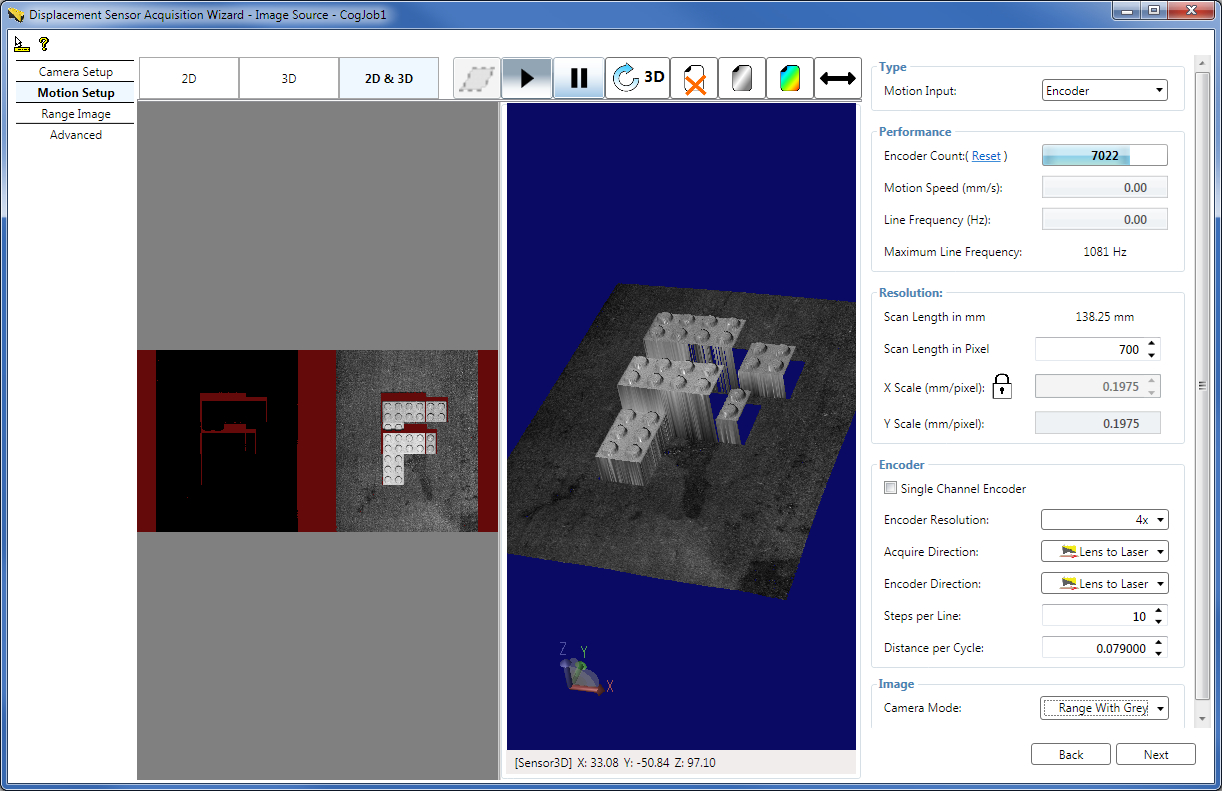
Task: Toggle the X Scale lock
Action: 1001,386
